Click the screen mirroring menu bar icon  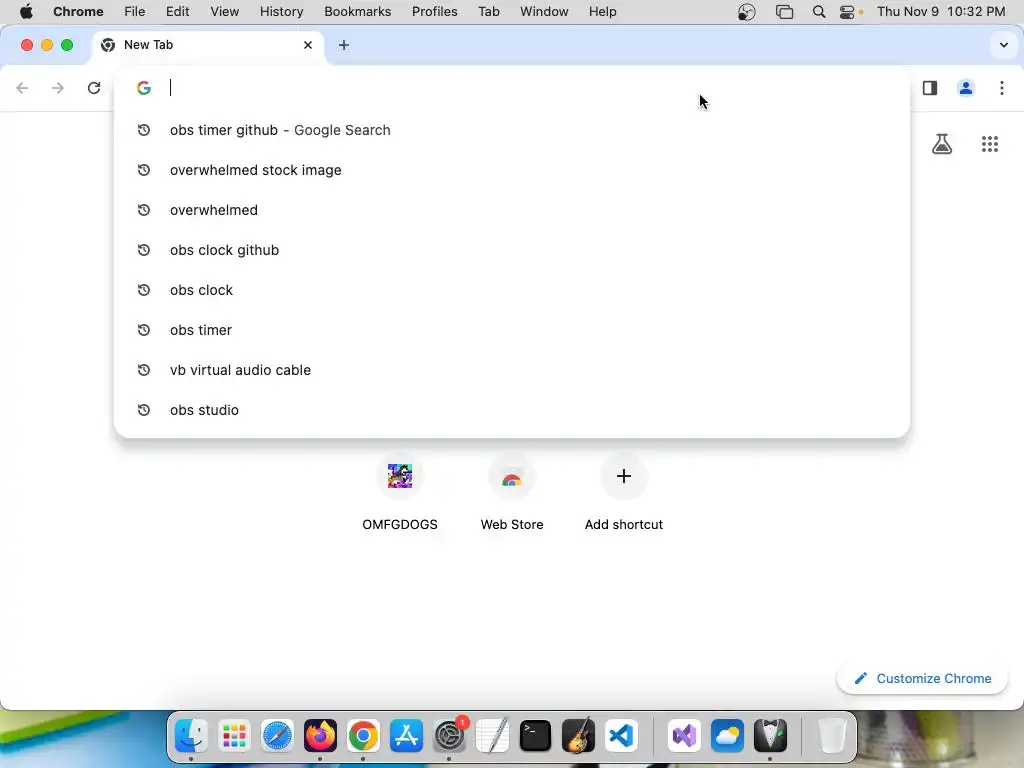[784, 12]
